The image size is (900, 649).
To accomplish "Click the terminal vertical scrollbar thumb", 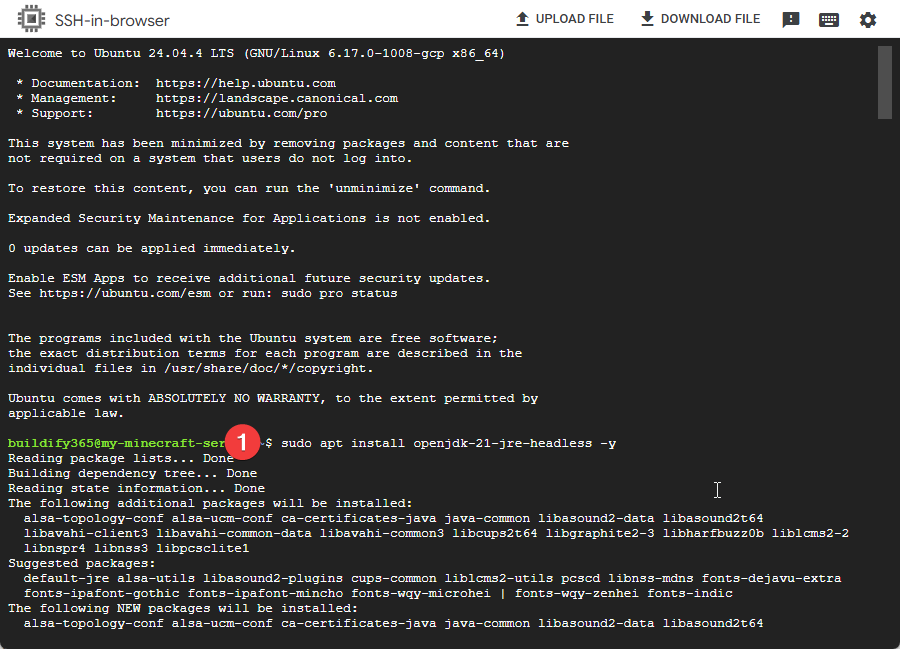I will (885, 83).
